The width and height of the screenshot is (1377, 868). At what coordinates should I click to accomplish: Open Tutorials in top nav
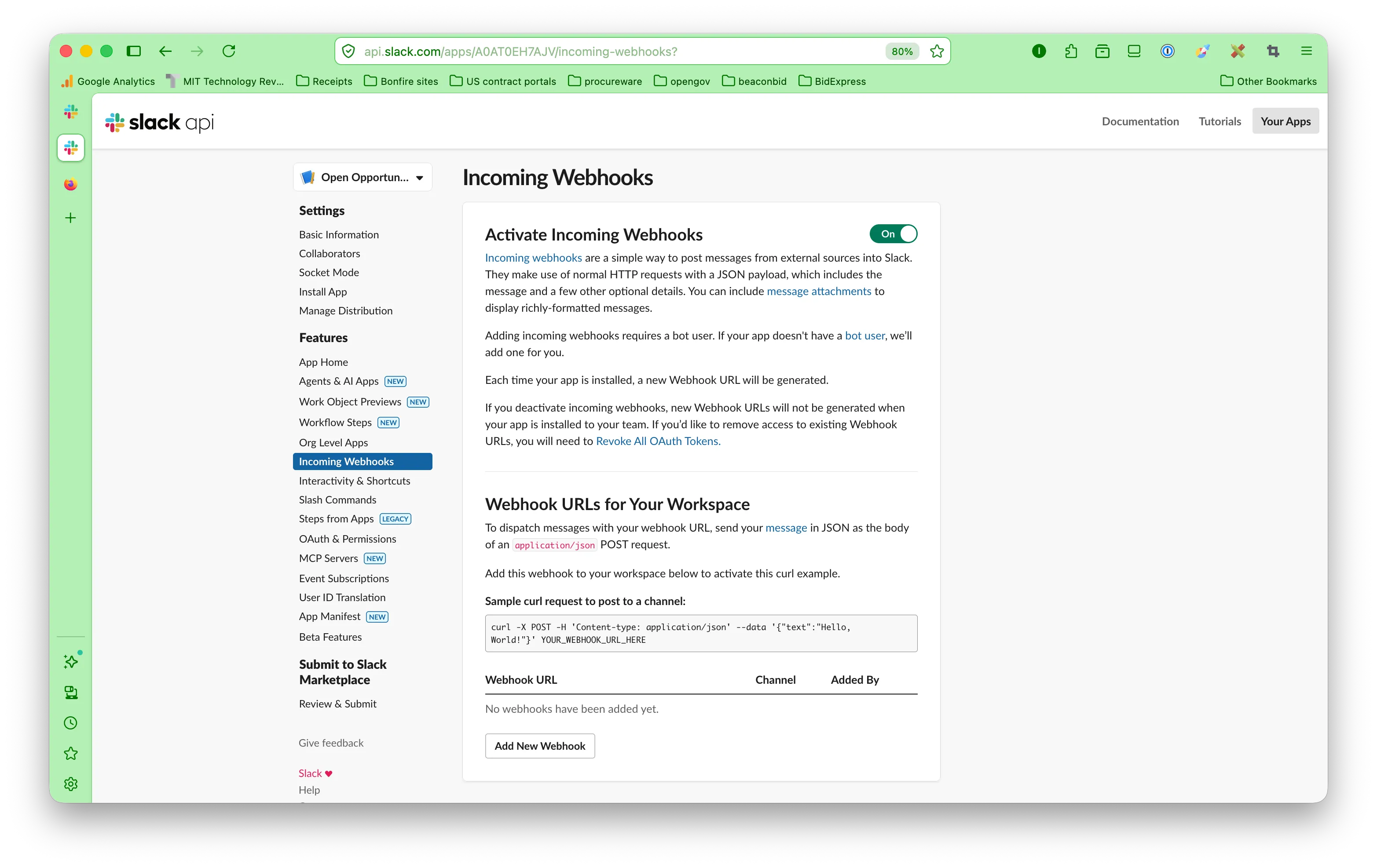pos(1219,121)
